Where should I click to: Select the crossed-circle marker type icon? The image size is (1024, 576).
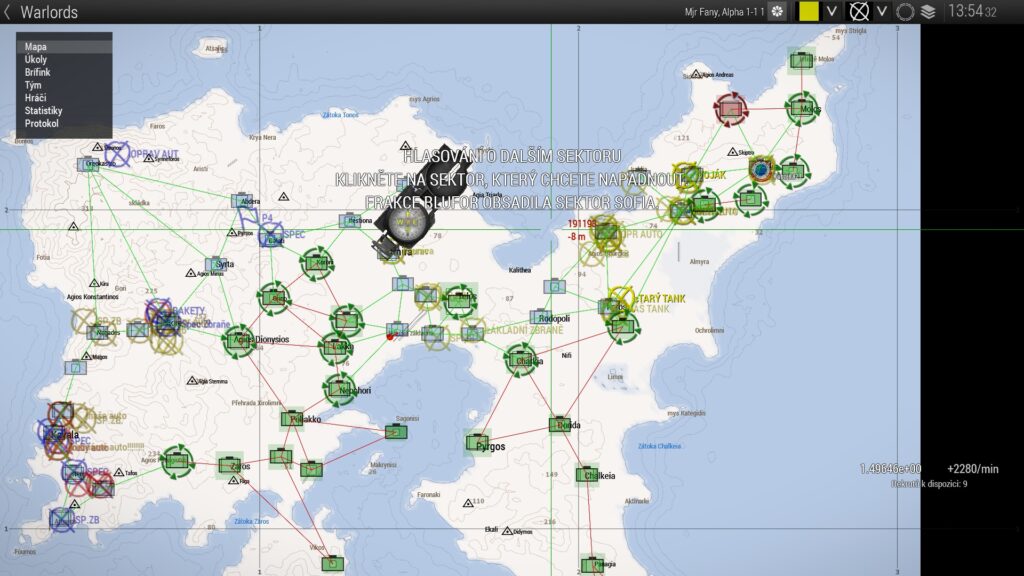[859, 11]
